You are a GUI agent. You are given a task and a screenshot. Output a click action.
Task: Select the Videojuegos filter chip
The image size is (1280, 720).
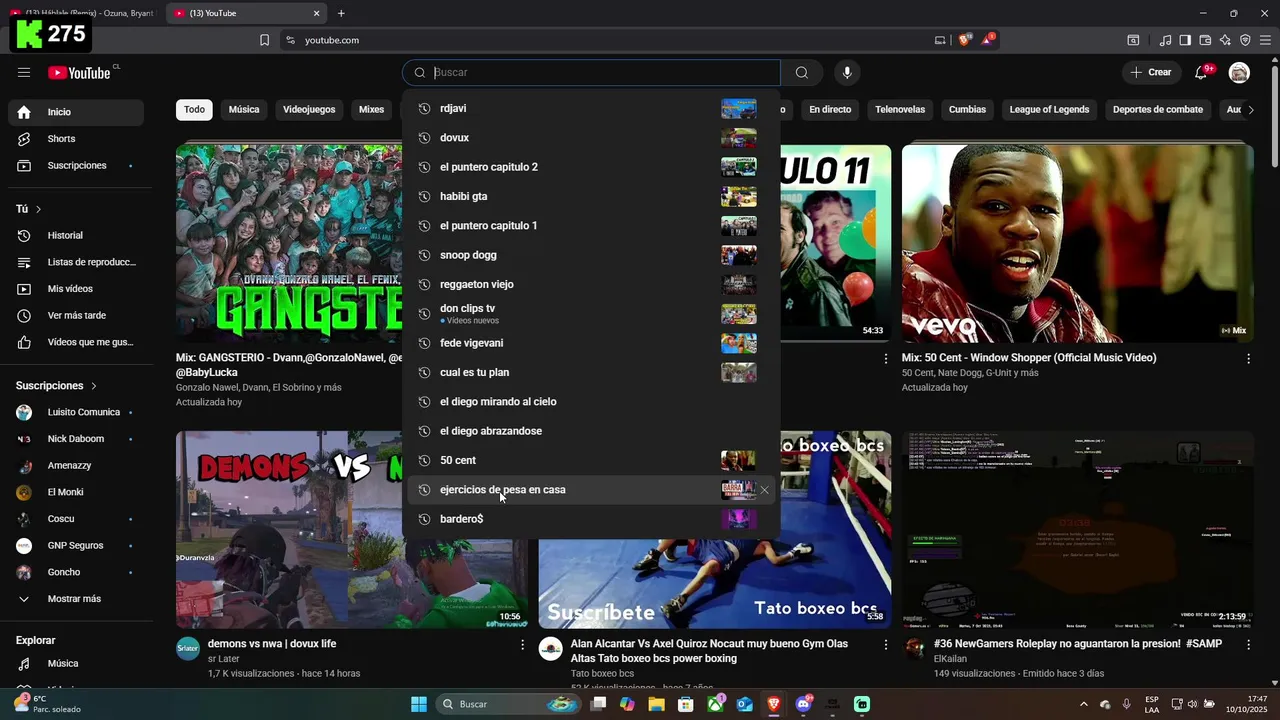(309, 110)
